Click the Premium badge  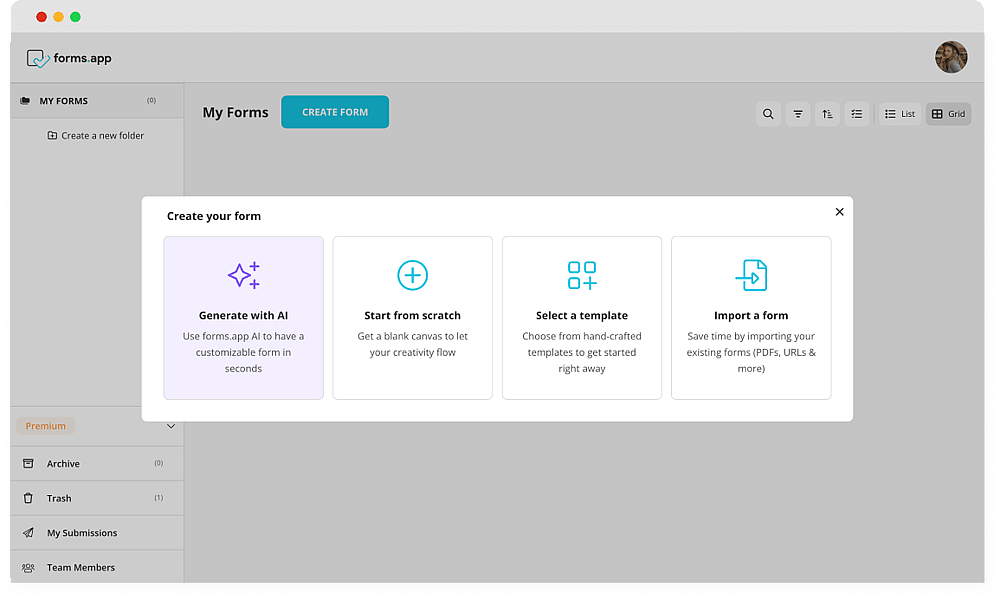[45, 426]
